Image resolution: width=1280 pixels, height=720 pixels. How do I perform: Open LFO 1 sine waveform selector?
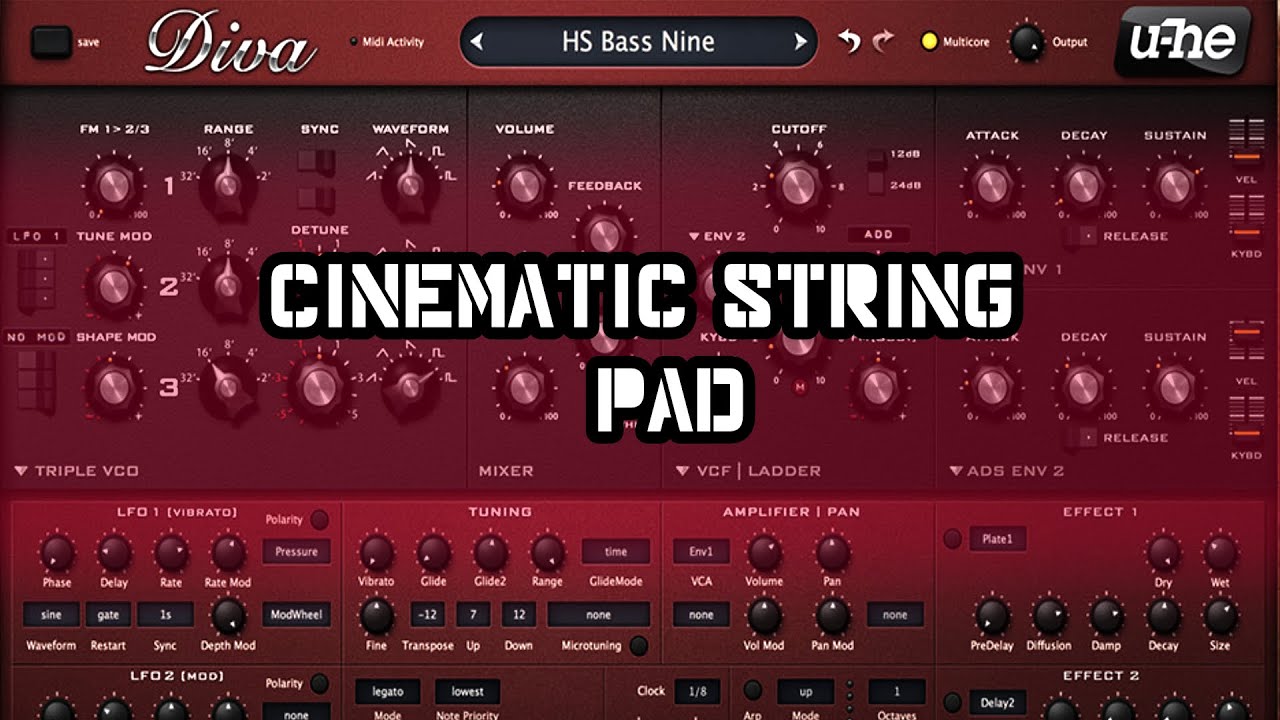point(51,614)
